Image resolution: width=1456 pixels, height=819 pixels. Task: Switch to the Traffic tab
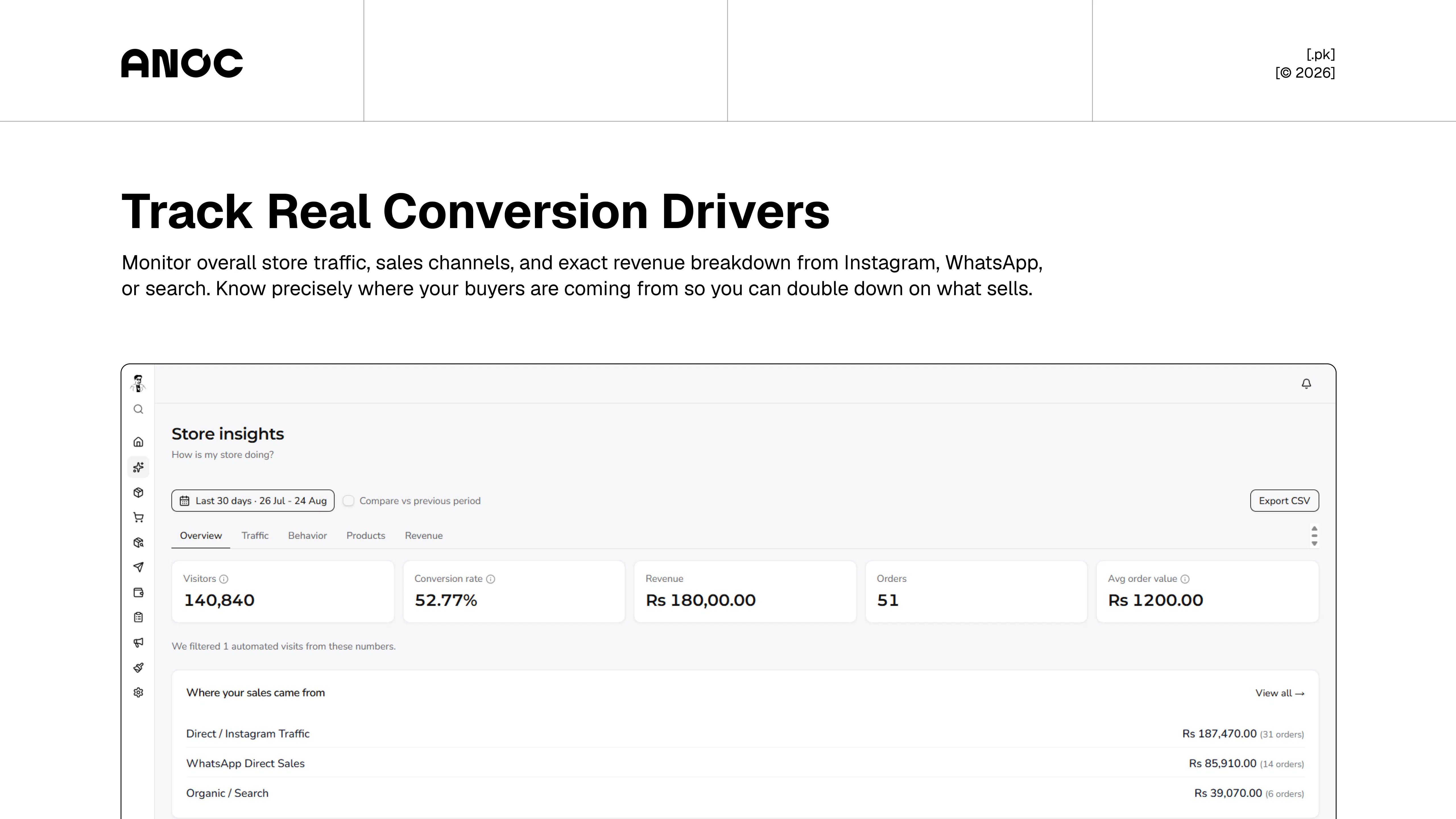point(255,535)
